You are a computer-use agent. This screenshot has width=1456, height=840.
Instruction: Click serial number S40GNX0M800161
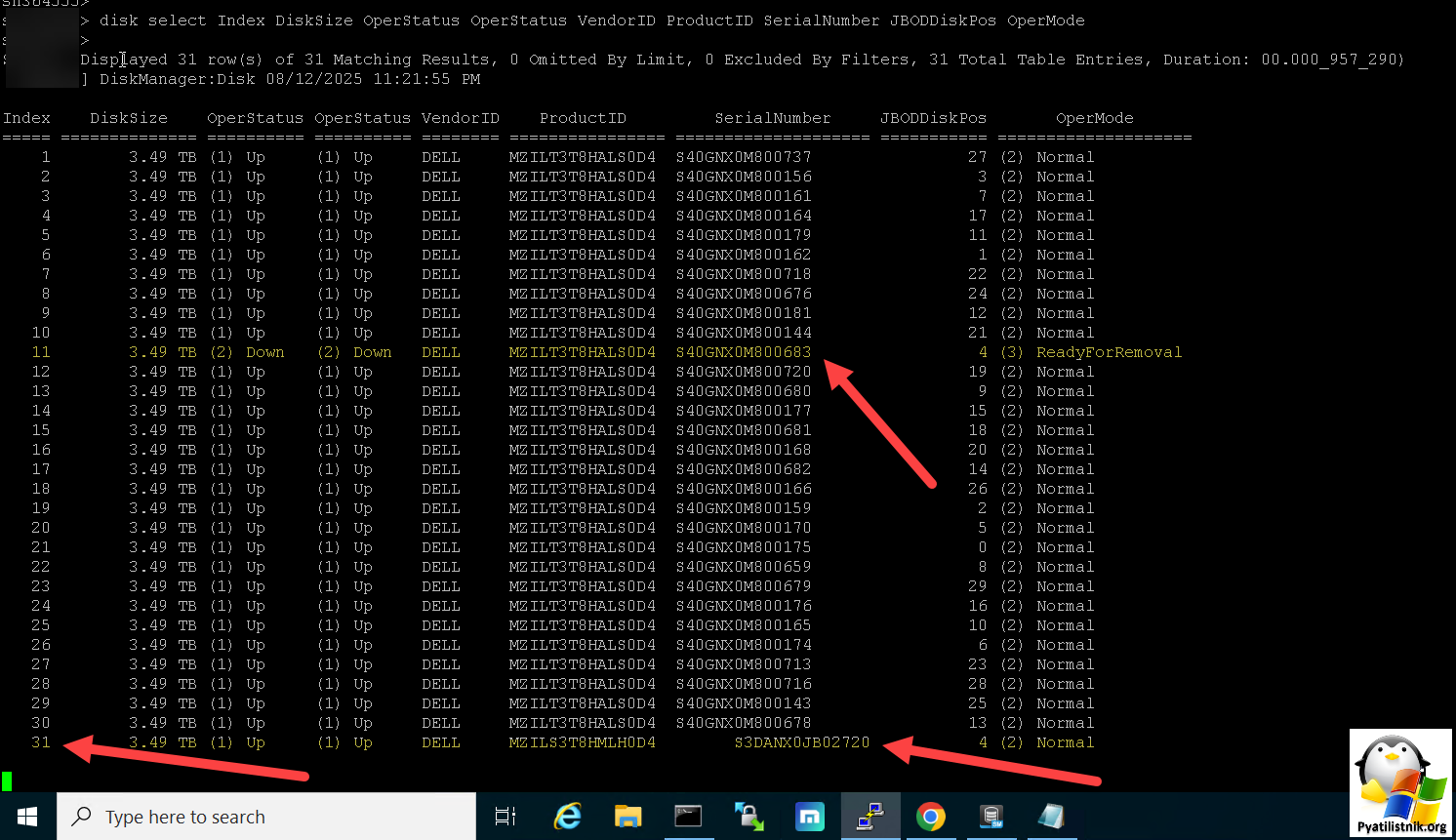[744, 196]
